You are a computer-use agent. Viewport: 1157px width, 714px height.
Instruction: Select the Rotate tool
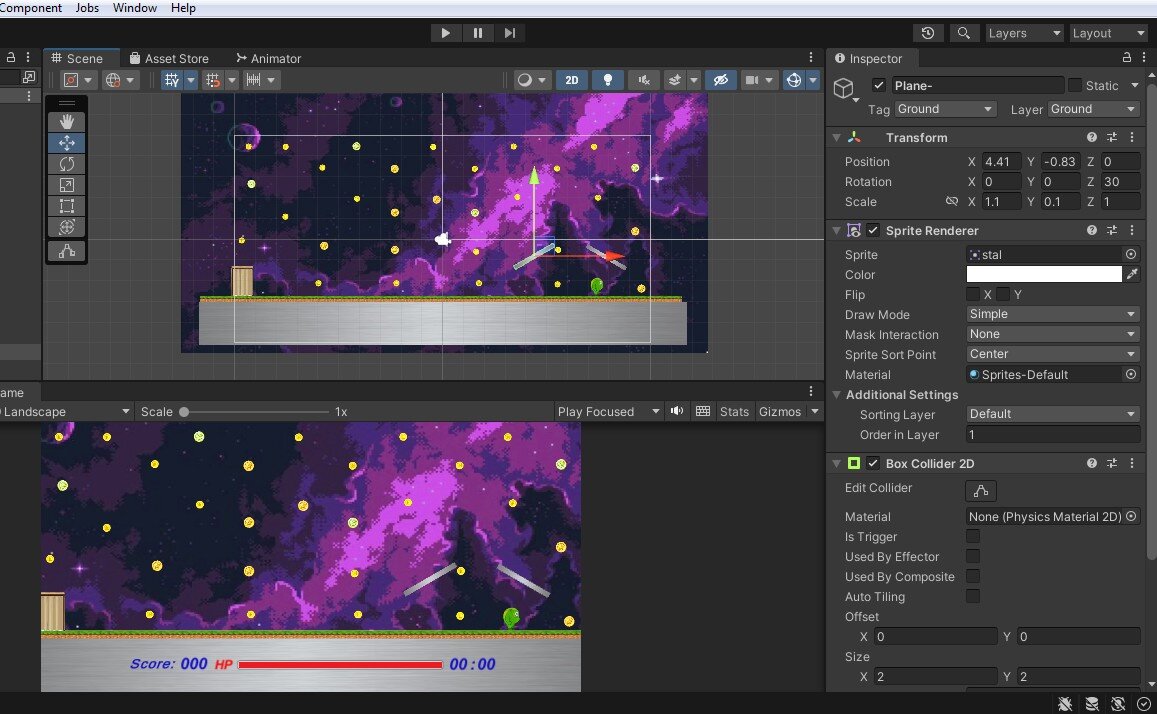coord(66,164)
